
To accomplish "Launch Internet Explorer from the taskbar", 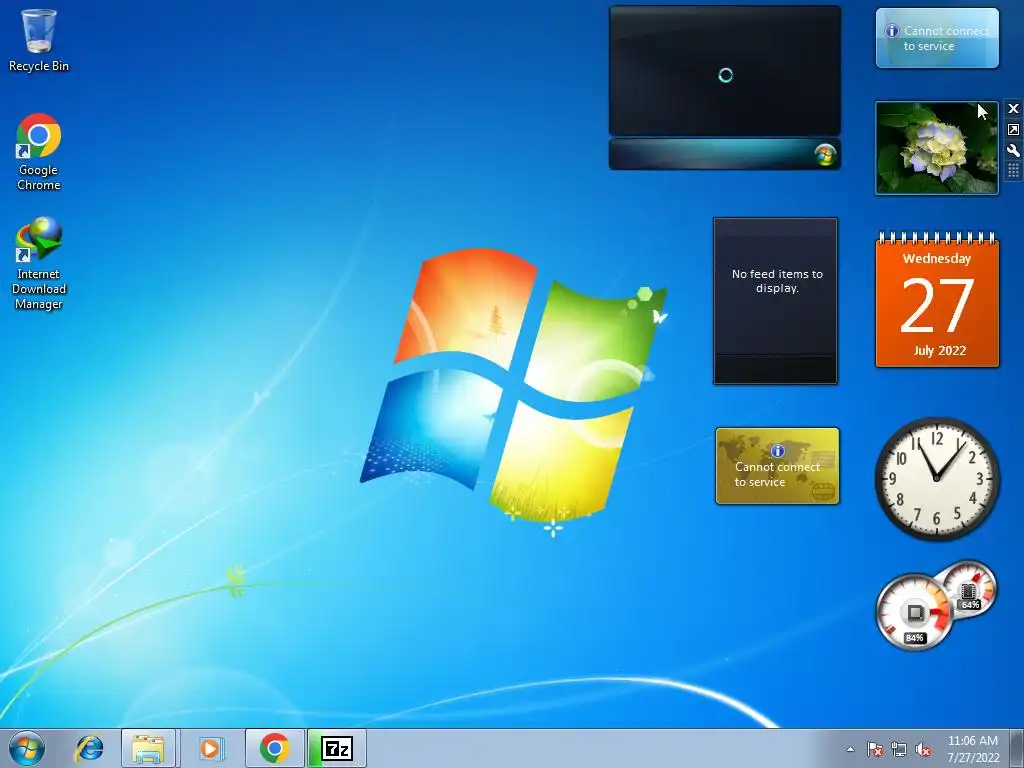I will click(x=89, y=748).
